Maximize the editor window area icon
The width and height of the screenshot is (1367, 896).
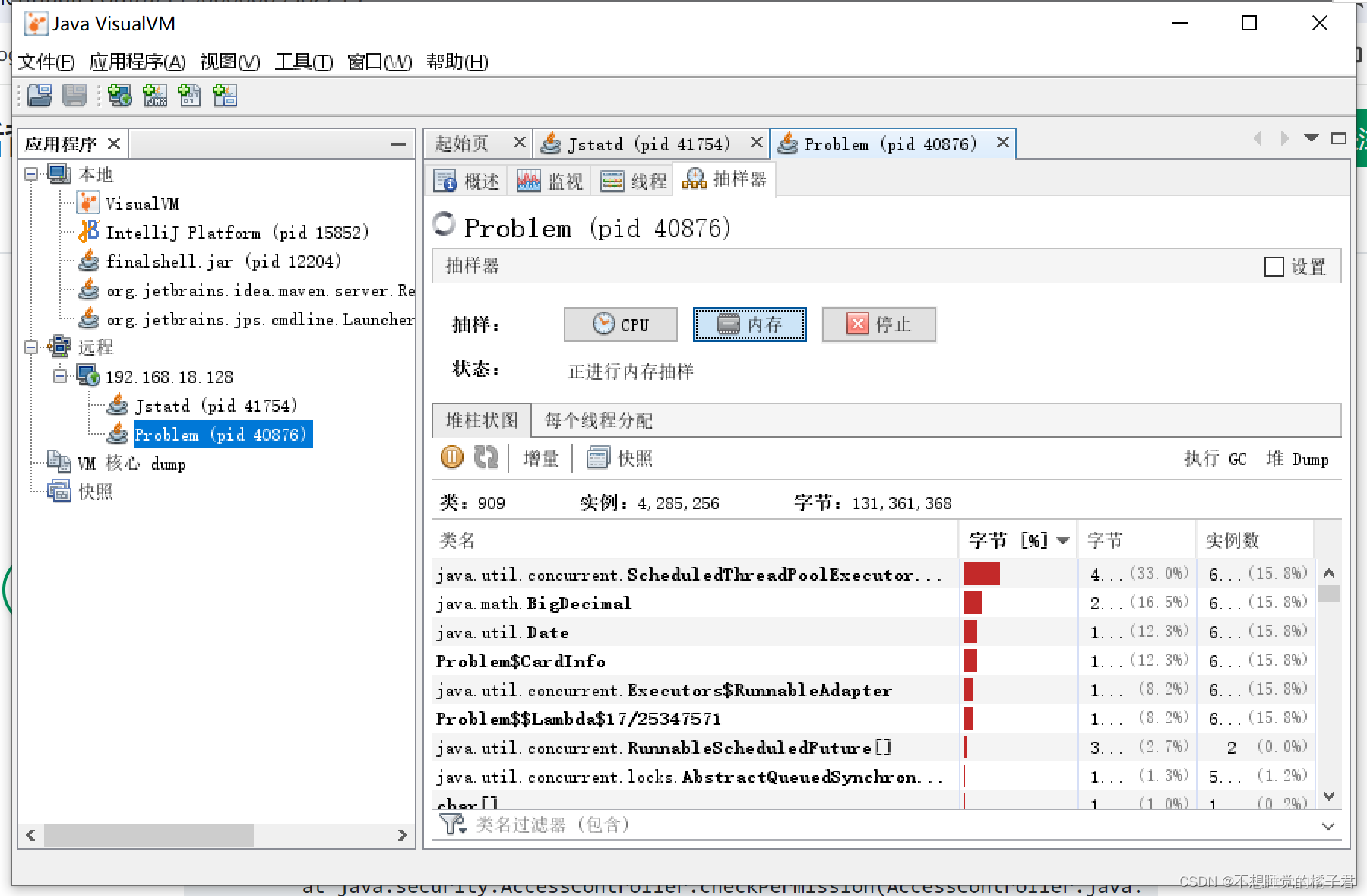1339,138
